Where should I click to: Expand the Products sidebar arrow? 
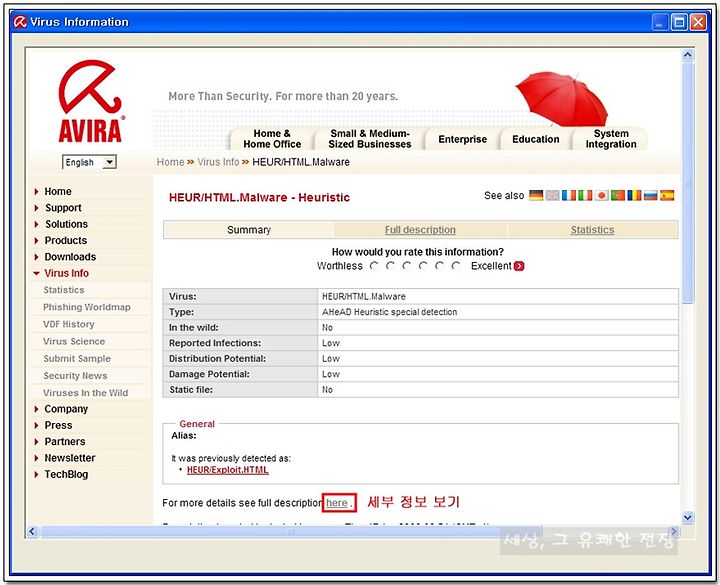[x=36, y=241]
